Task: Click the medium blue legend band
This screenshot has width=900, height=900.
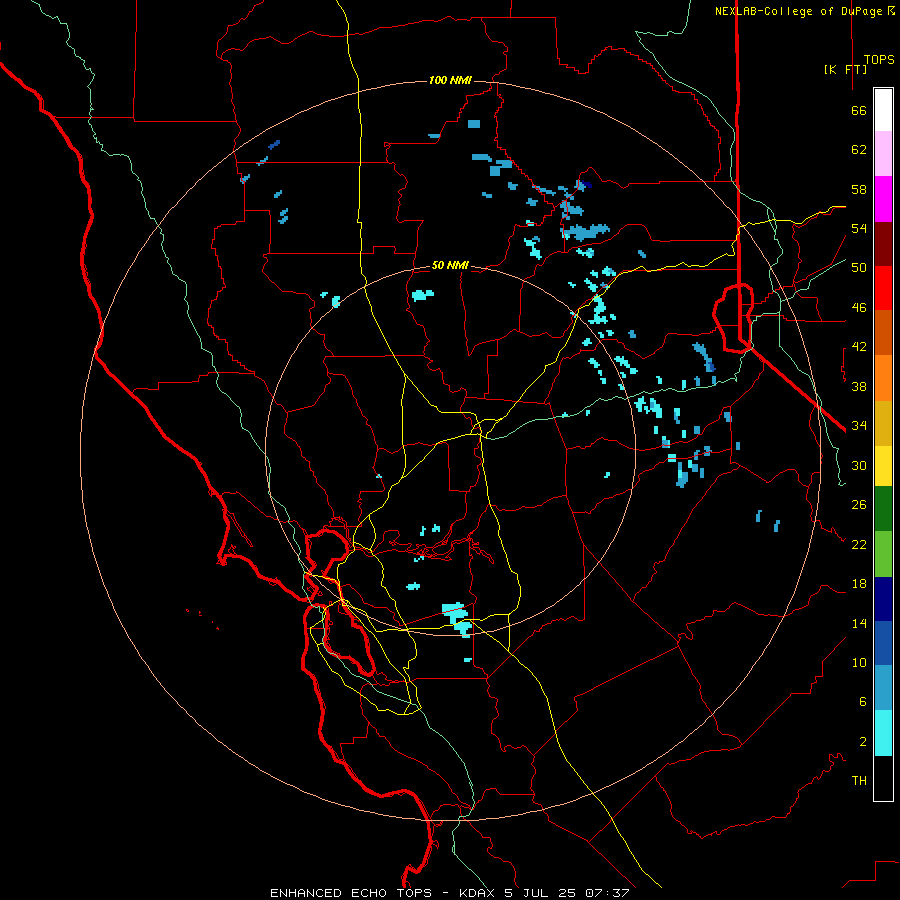Action: [x=883, y=643]
